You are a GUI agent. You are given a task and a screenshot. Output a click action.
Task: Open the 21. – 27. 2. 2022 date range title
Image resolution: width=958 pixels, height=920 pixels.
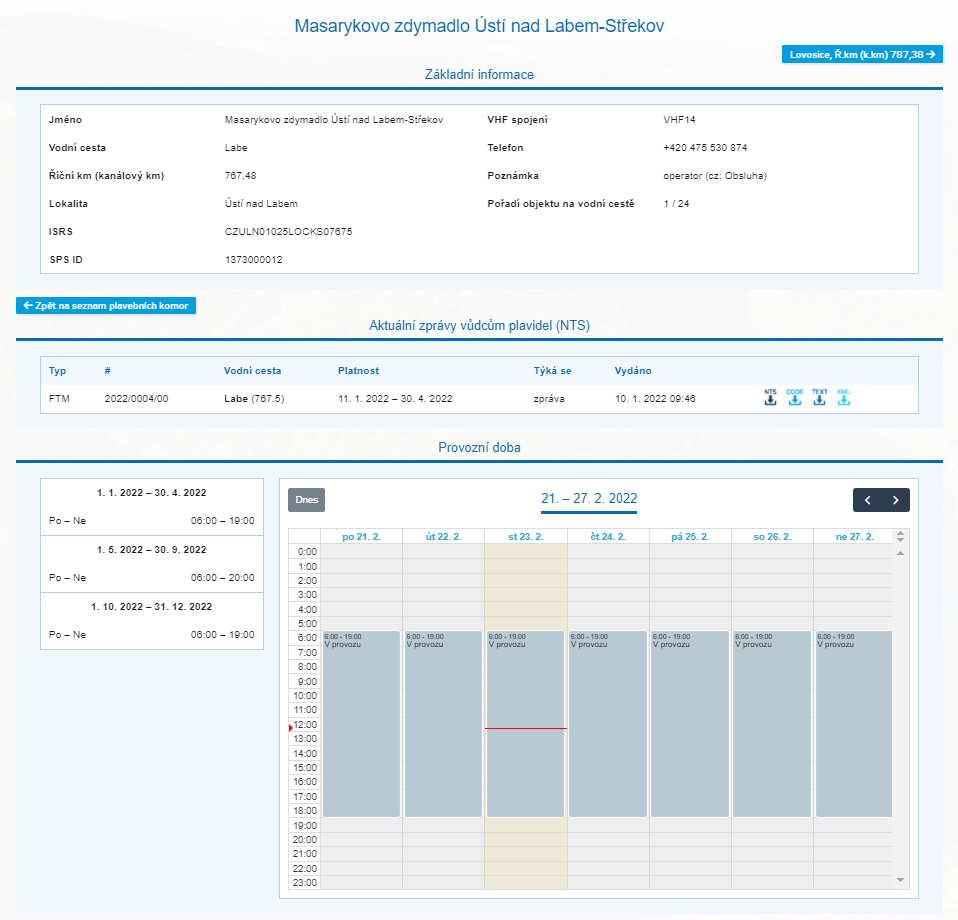tap(589, 499)
